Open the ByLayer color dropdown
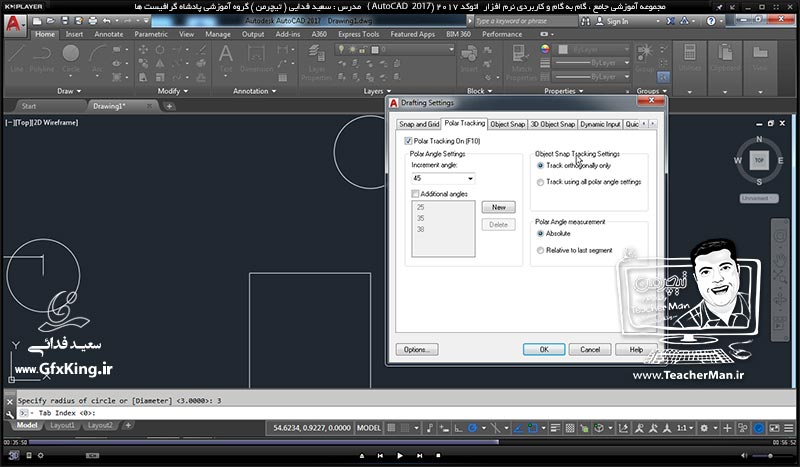This screenshot has width=800, height=467. pyautogui.click(x=593, y=50)
